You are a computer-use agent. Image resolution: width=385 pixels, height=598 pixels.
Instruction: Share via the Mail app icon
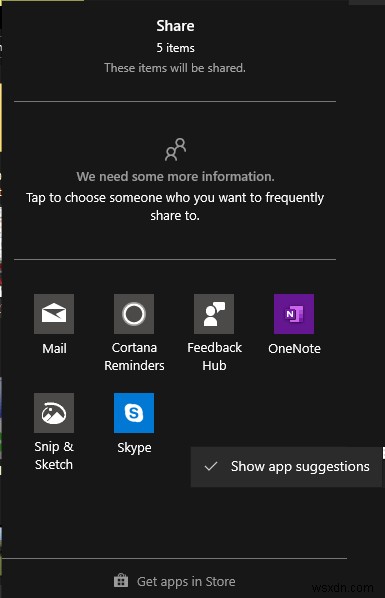(54, 314)
